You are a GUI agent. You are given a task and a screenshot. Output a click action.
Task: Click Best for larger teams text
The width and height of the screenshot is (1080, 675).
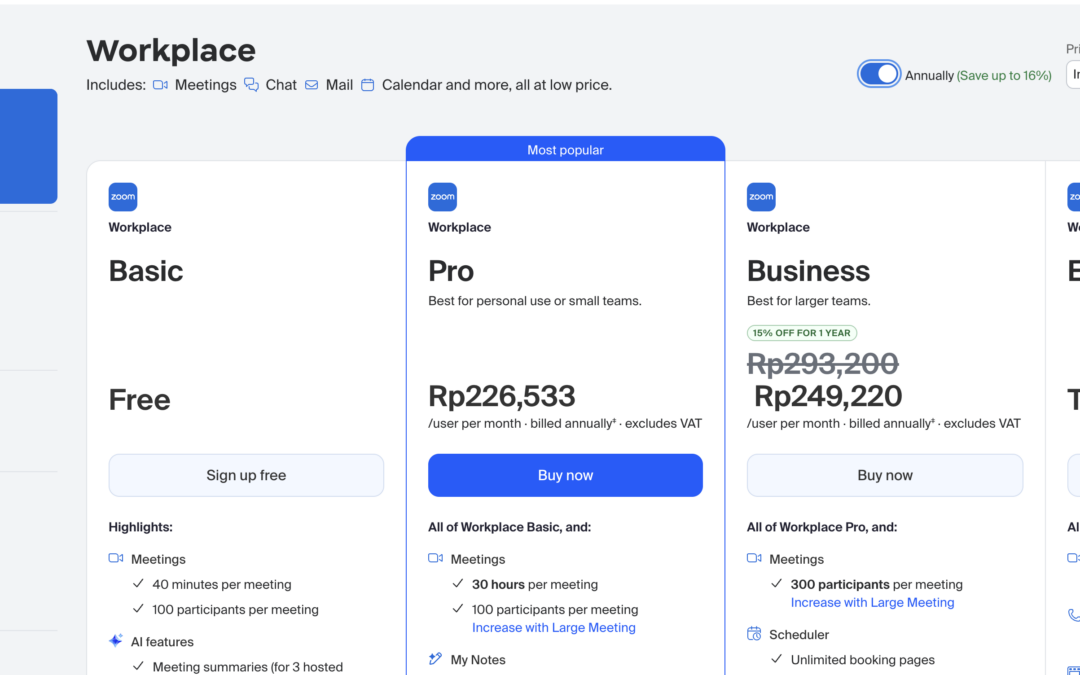click(x=809, y=301)
